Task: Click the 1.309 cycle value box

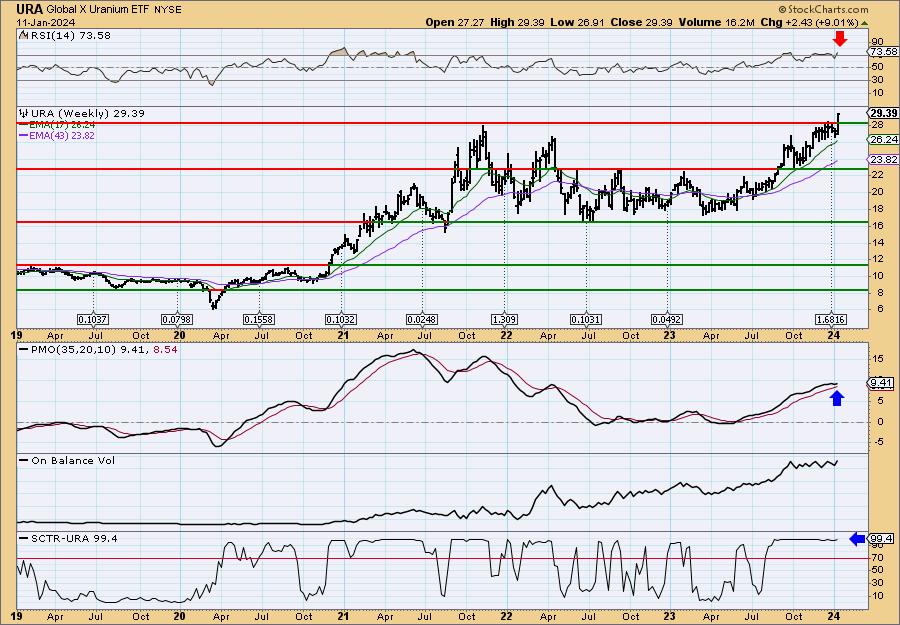Action: click(x=505, y=319)
